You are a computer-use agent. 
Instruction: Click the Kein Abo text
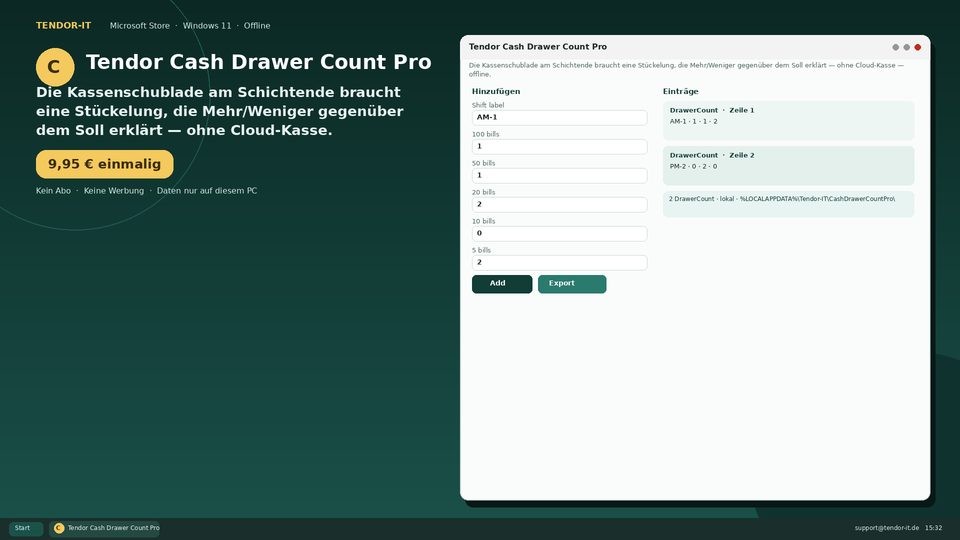point(53,191)
